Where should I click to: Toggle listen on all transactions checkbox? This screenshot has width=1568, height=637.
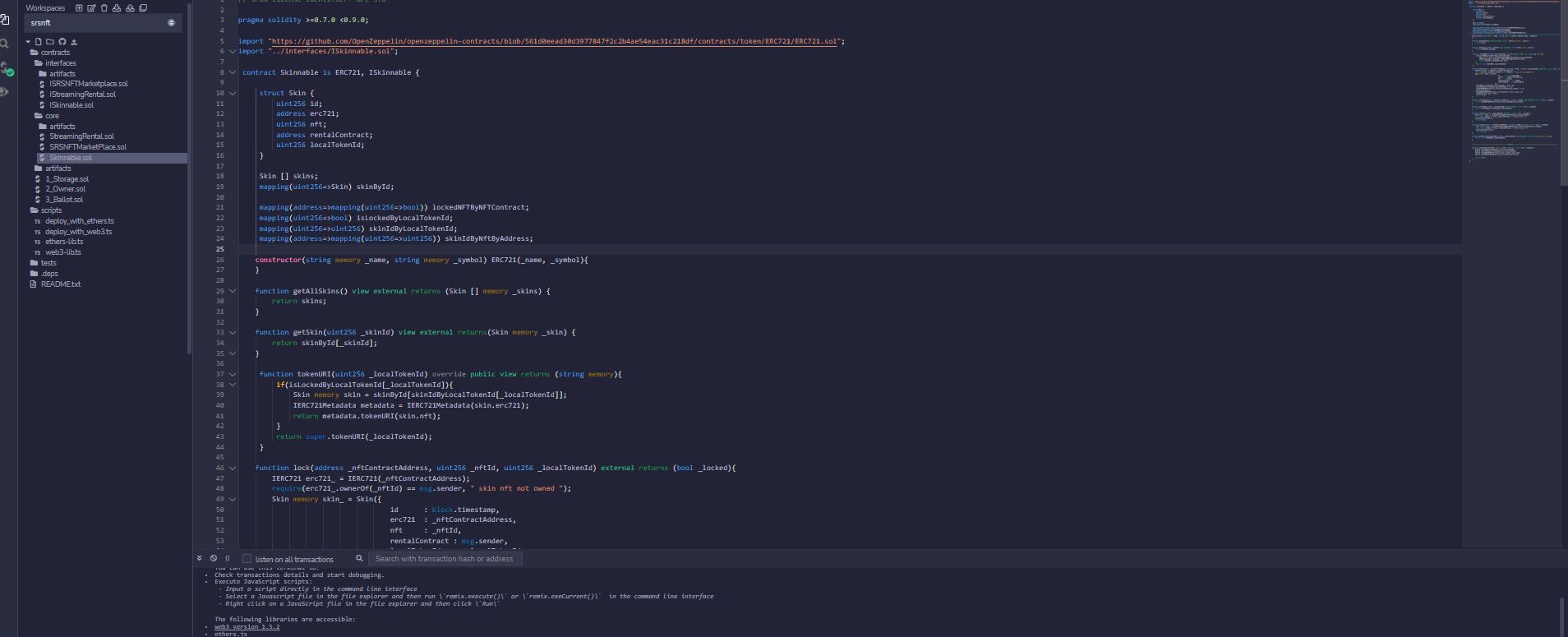(247, 559)
